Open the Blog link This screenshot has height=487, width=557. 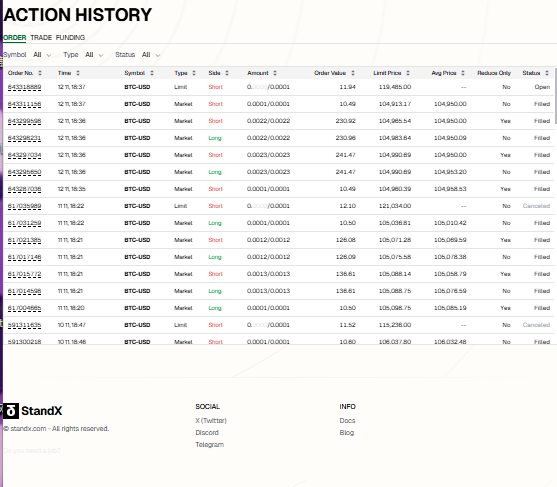coord(347,433)
